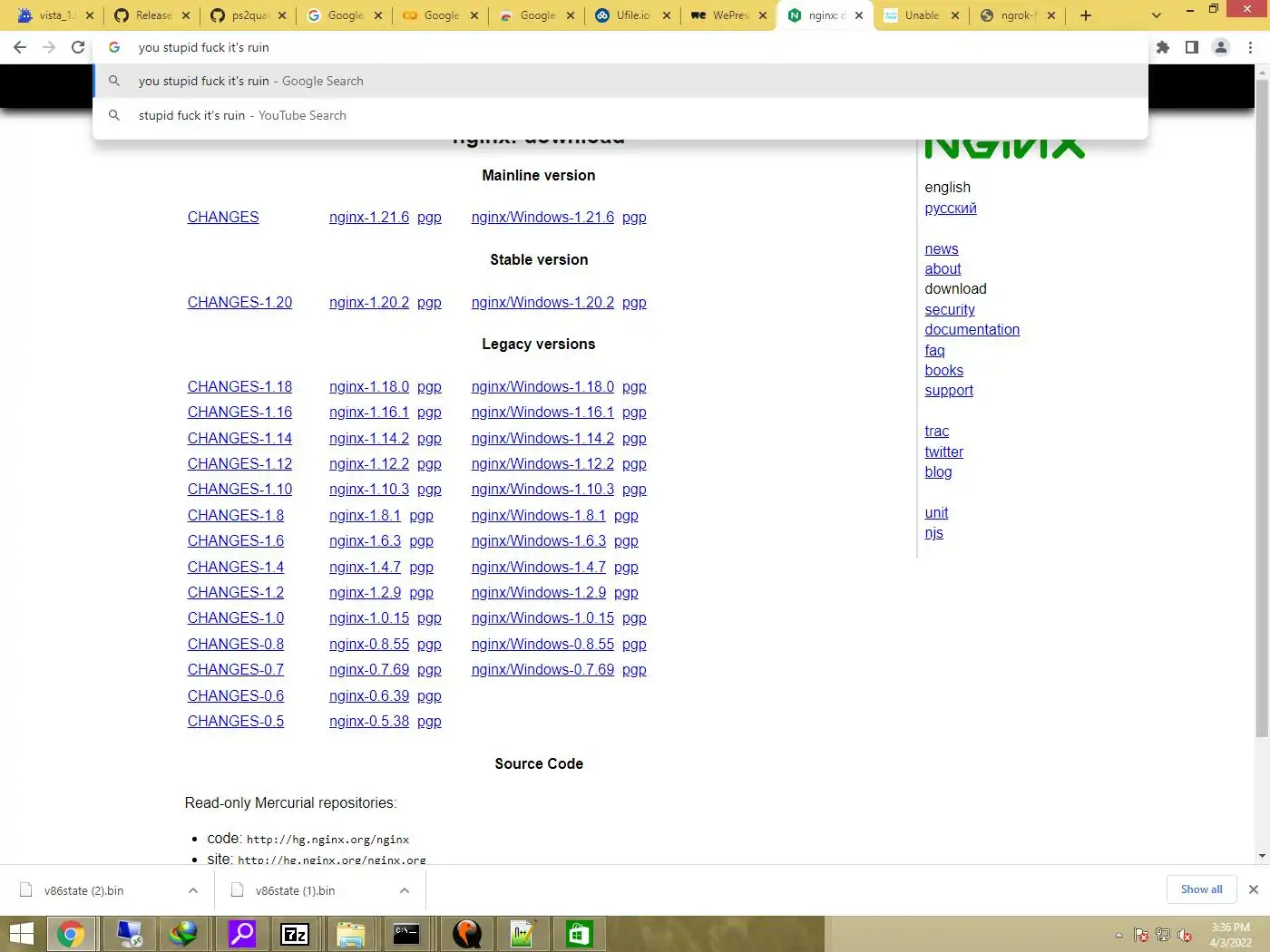Screen dimensions: 1270x952
Task: Close the ngrok tab
Action: click(1051, 15)
